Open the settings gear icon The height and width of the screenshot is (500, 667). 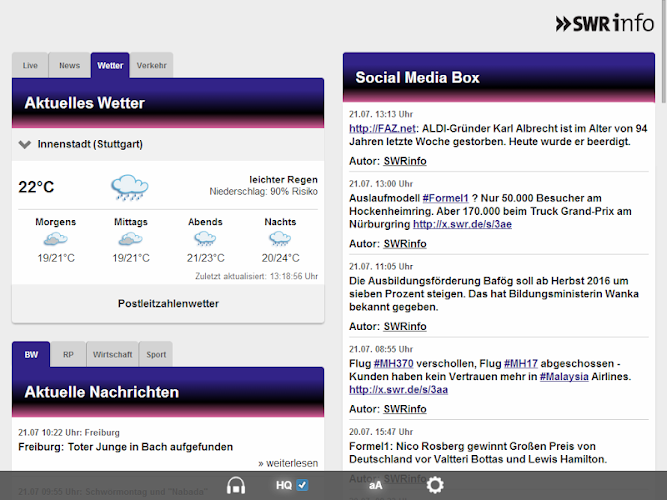click(x=435, y=485)
